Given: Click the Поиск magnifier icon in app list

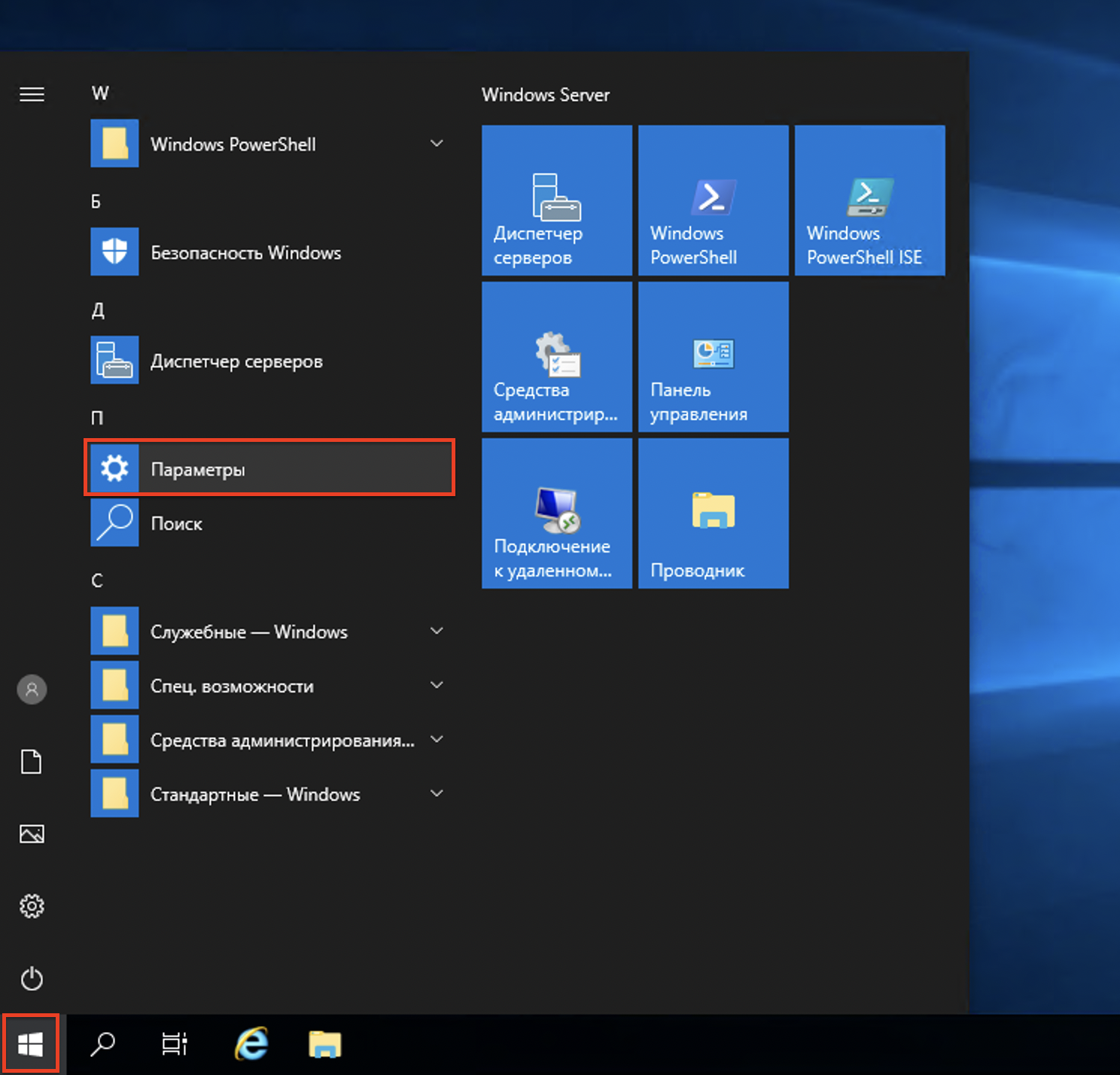Looking at the screenshot, I should tap(114, 522).
